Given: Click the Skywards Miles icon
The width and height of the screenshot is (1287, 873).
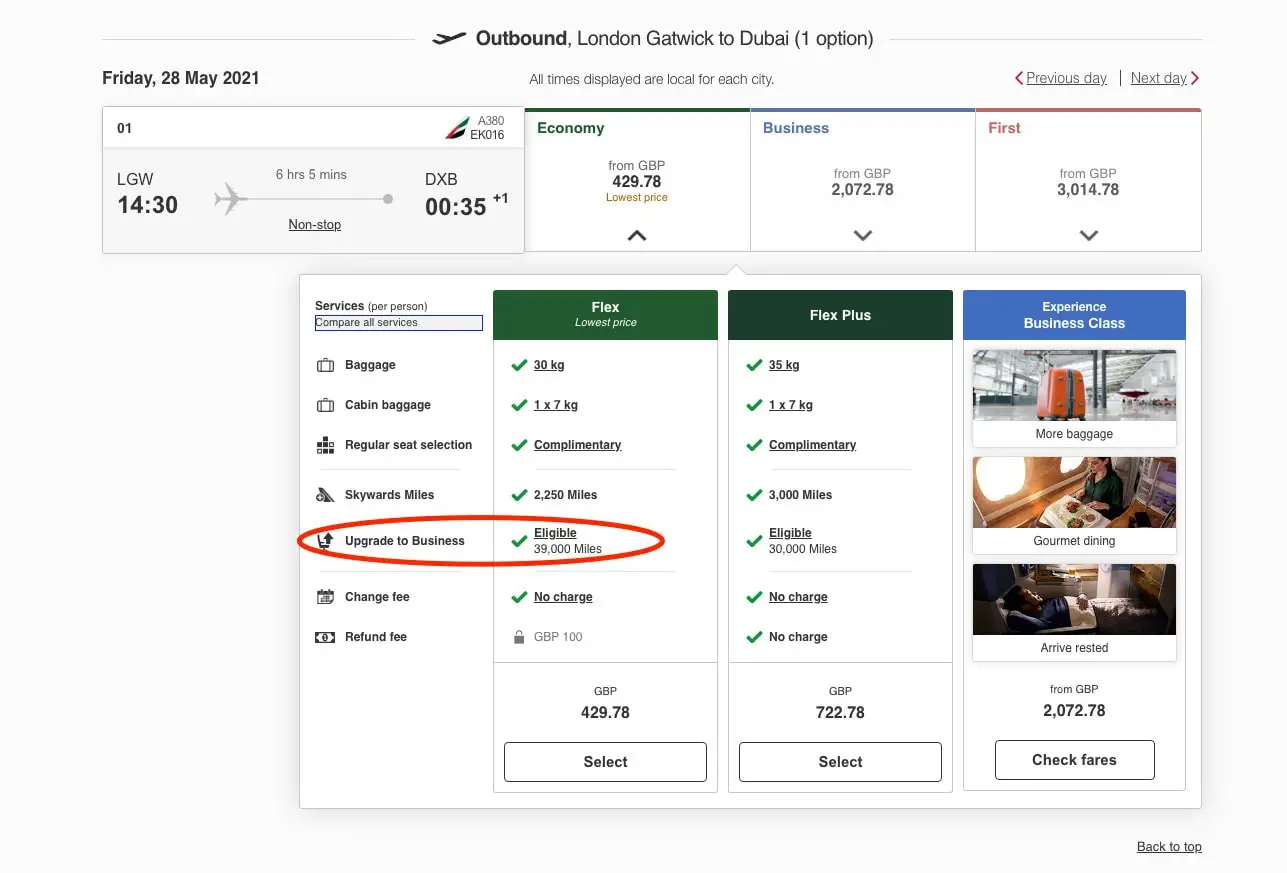Looking at the screenshot, I should 325,494.
